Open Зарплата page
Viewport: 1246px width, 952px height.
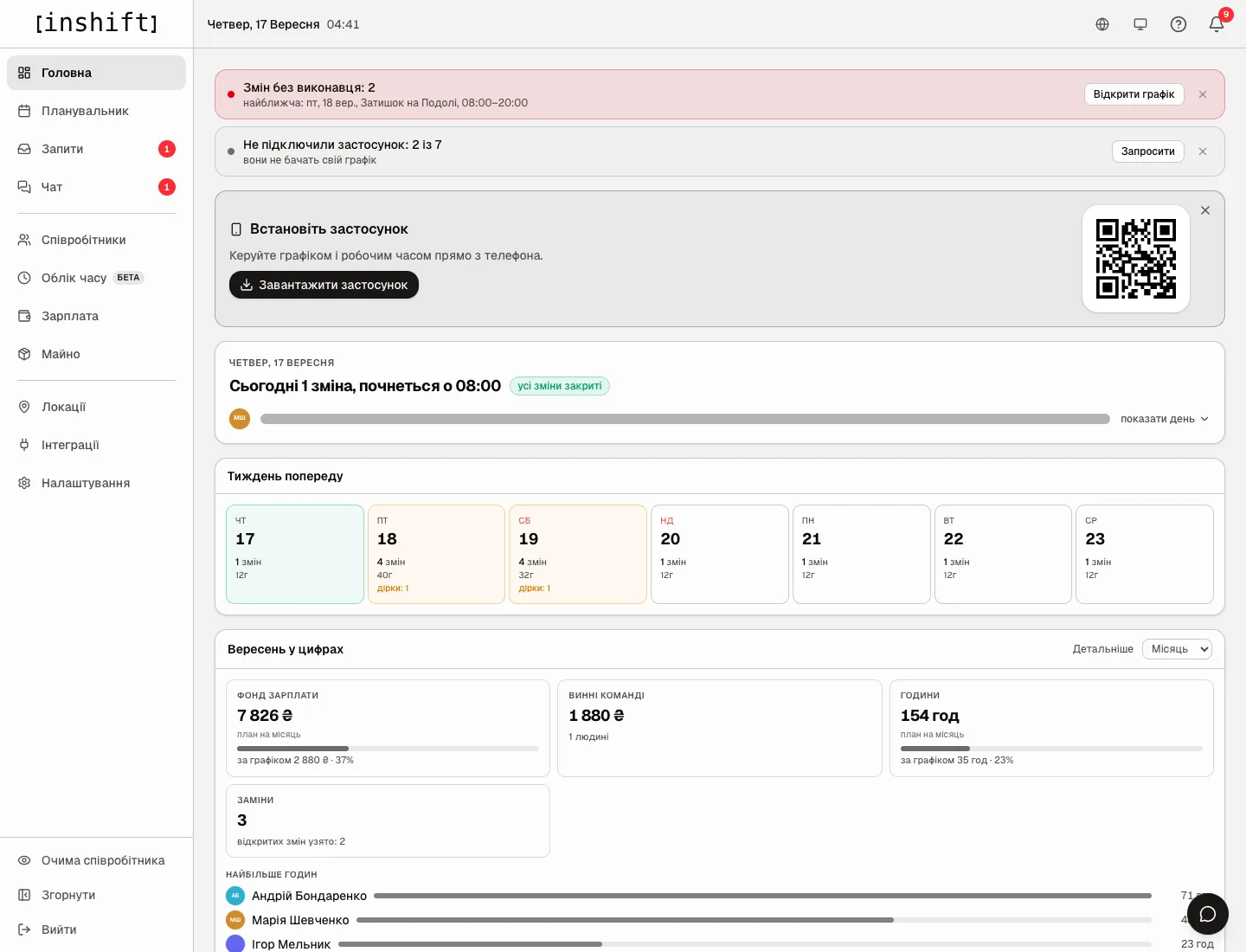pos(96,316)
